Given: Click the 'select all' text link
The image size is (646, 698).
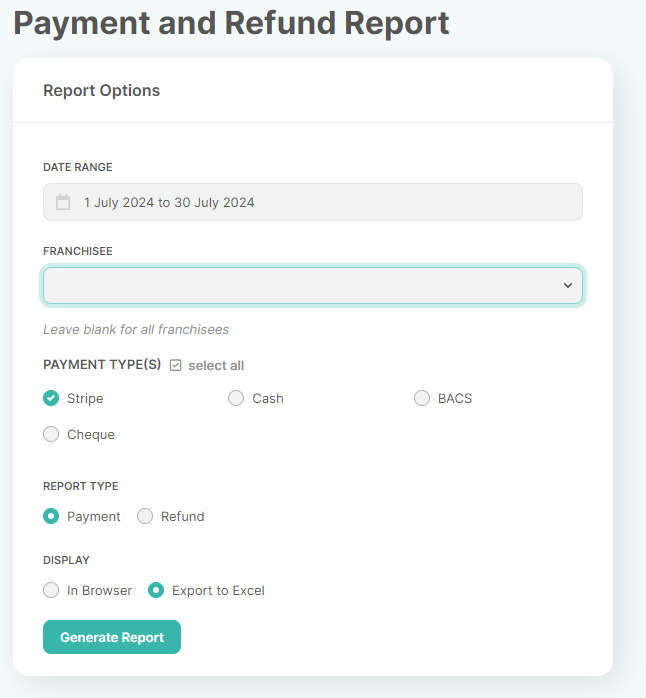Looking at the screenshot, I should click(x=216, y=365).
